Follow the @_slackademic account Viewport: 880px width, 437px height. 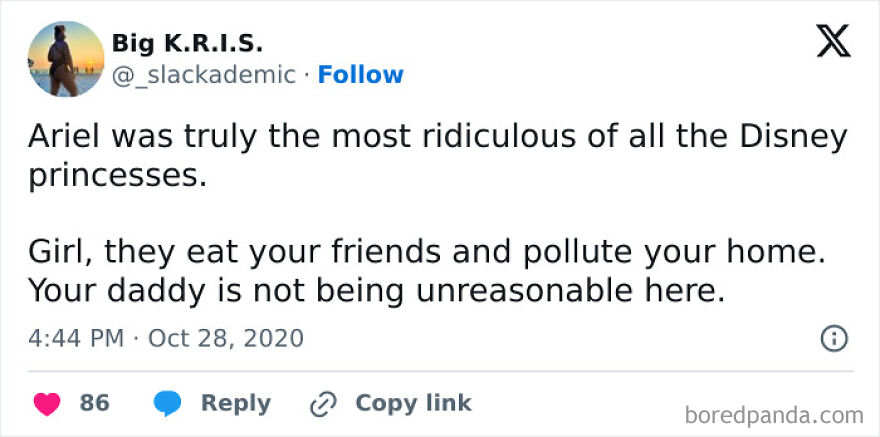point(360,75)
